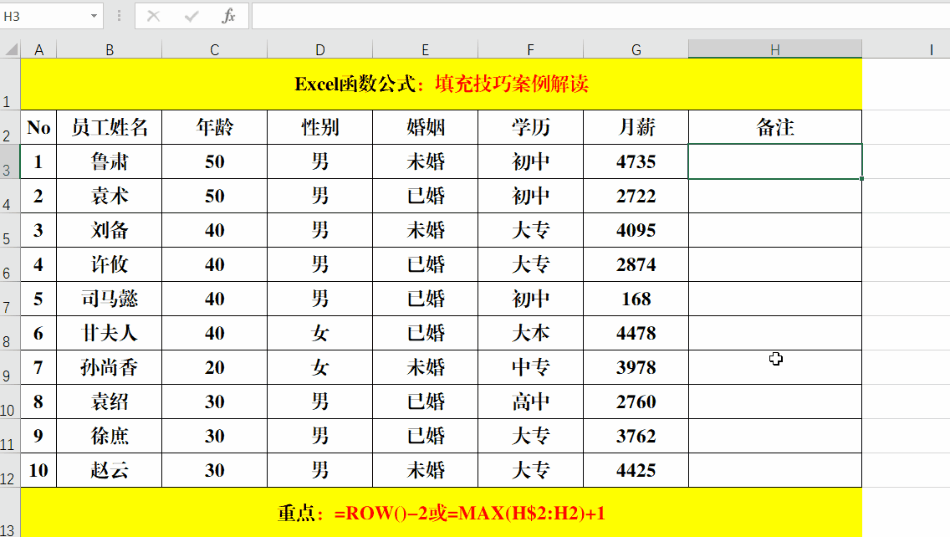Image resolution: width=950 pixels, height=537 pixels.
Task: Click the '月薪' header cell
Action: (x=636, y=127)
